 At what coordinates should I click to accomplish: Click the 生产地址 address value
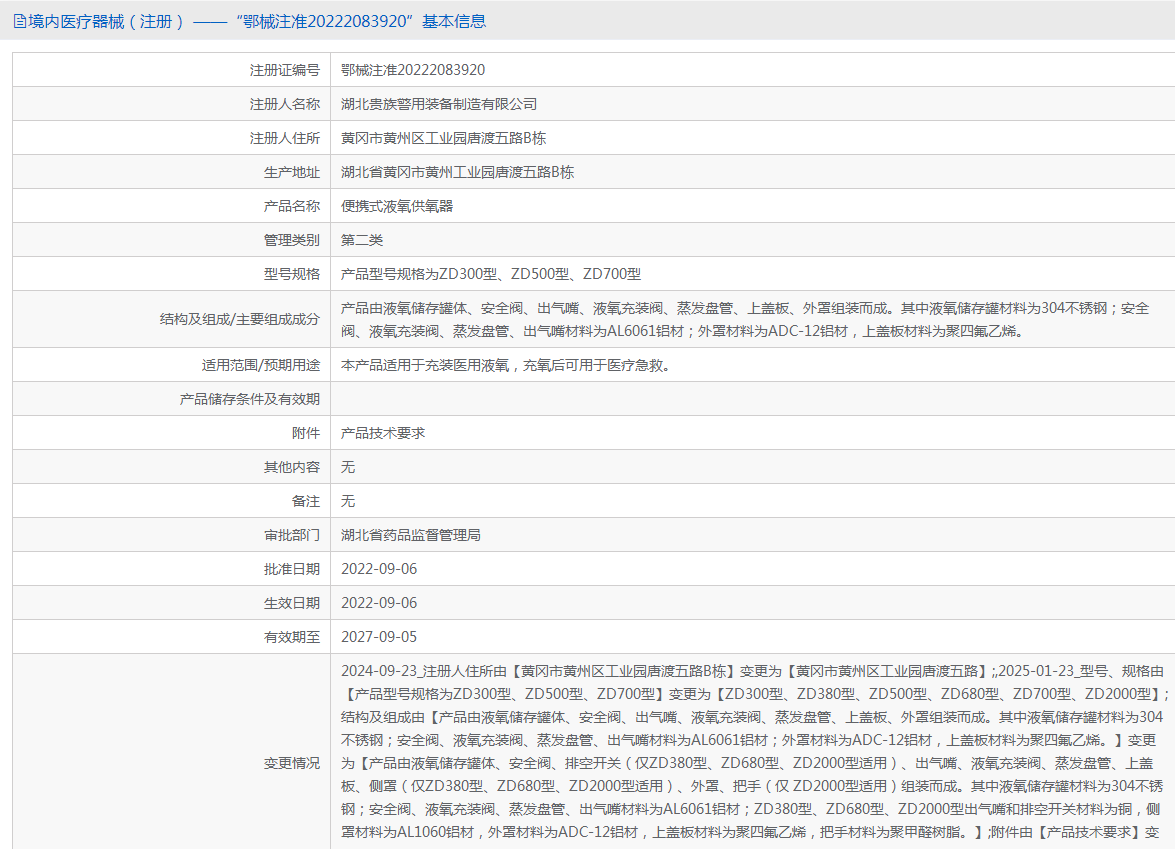click(x=457, y=172)
